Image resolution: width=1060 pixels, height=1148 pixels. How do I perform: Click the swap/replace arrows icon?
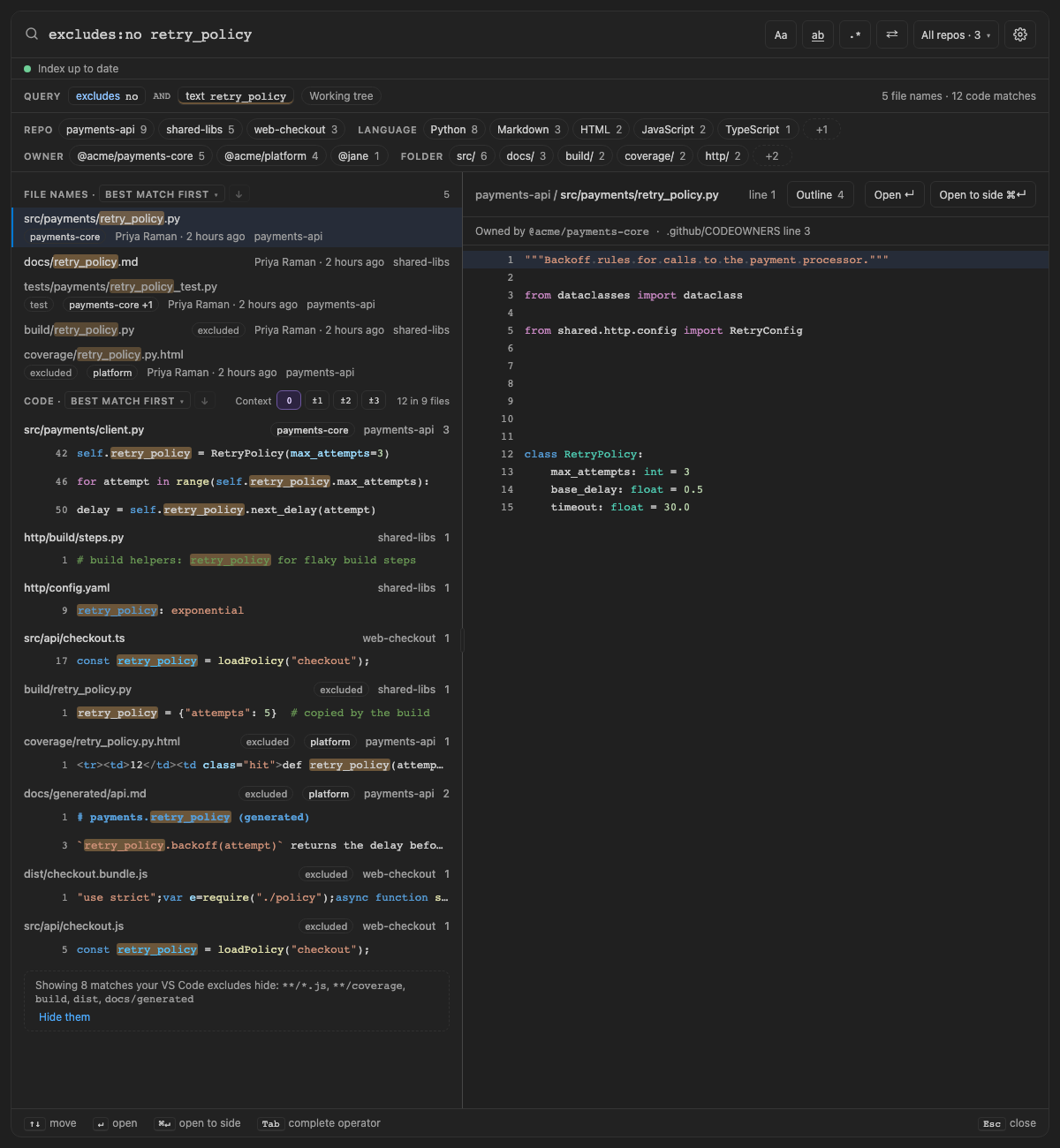pyautogui.click(x=892, y=34)
